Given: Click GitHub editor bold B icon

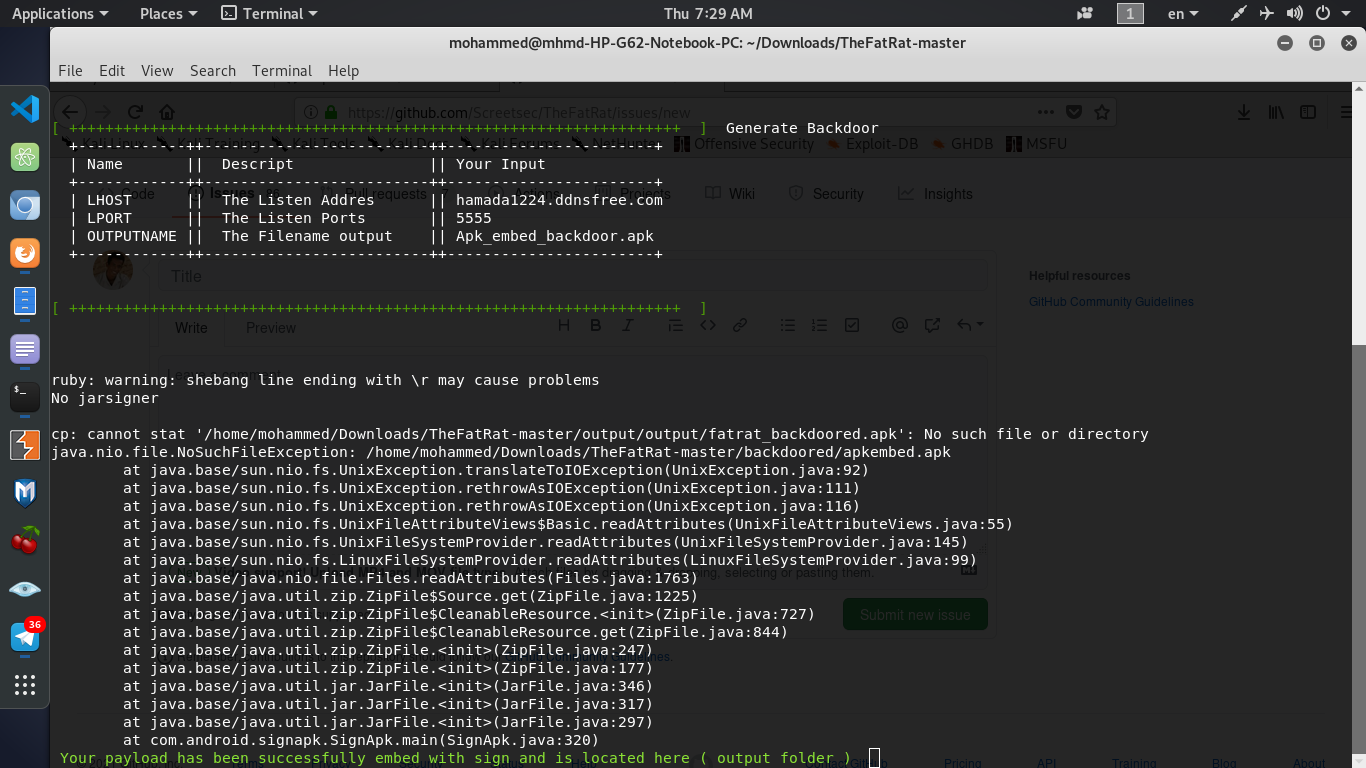Looking at the screenshot, I should [x=596, y=325].
